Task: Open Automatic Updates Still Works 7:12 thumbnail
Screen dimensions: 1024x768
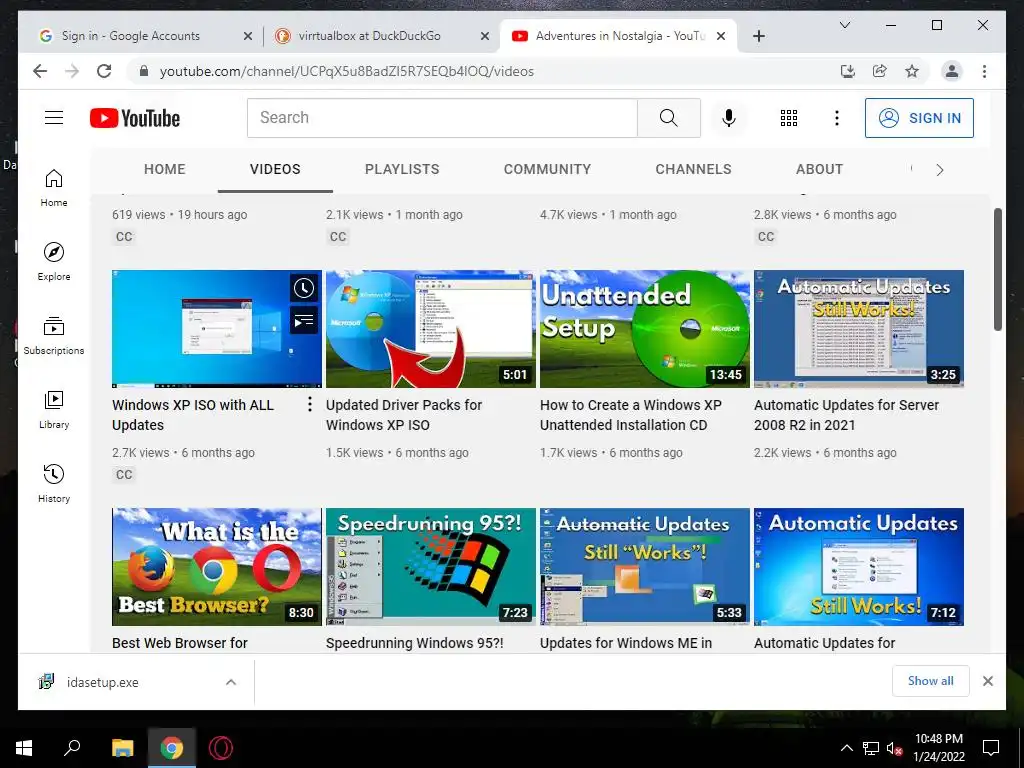Action: click(859, 566)
